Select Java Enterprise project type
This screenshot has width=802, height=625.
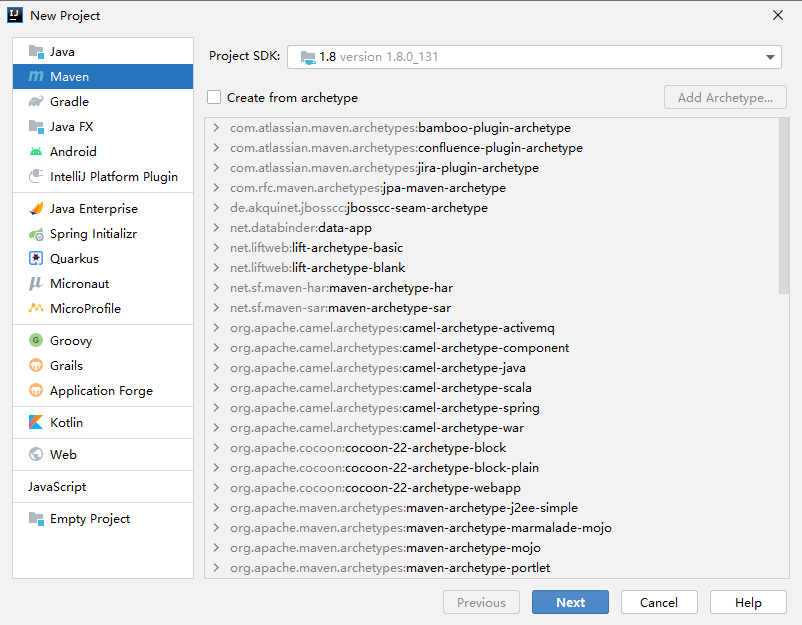pyautogui.click(x=103, y=209)
